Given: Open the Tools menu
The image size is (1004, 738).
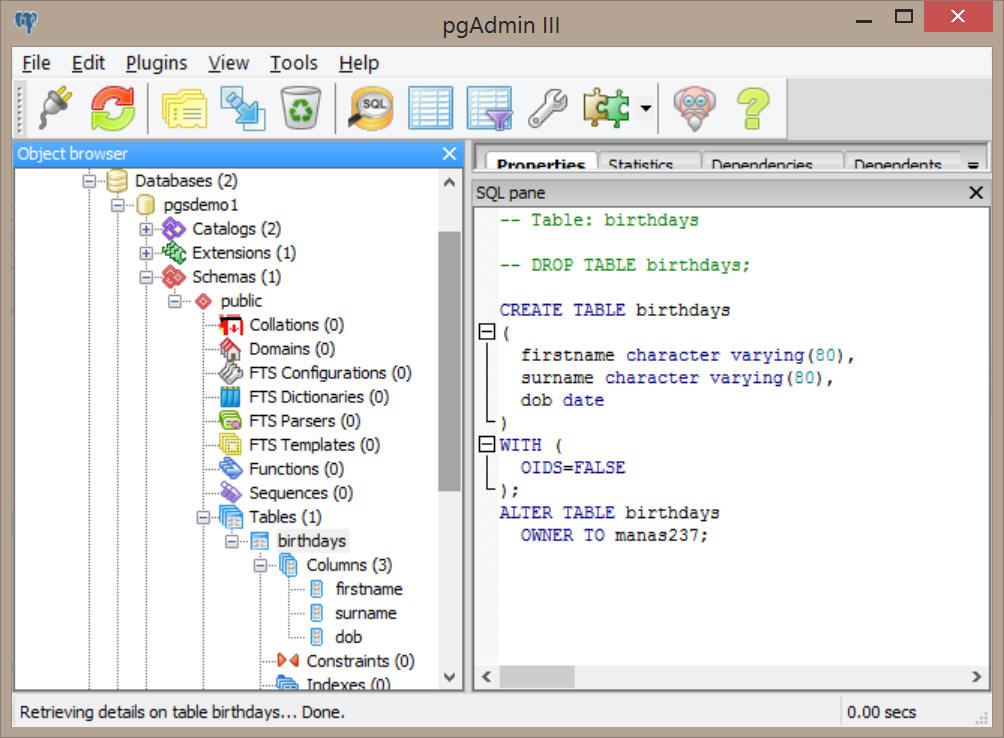Looking at the screenshot, I should [293, 63].
